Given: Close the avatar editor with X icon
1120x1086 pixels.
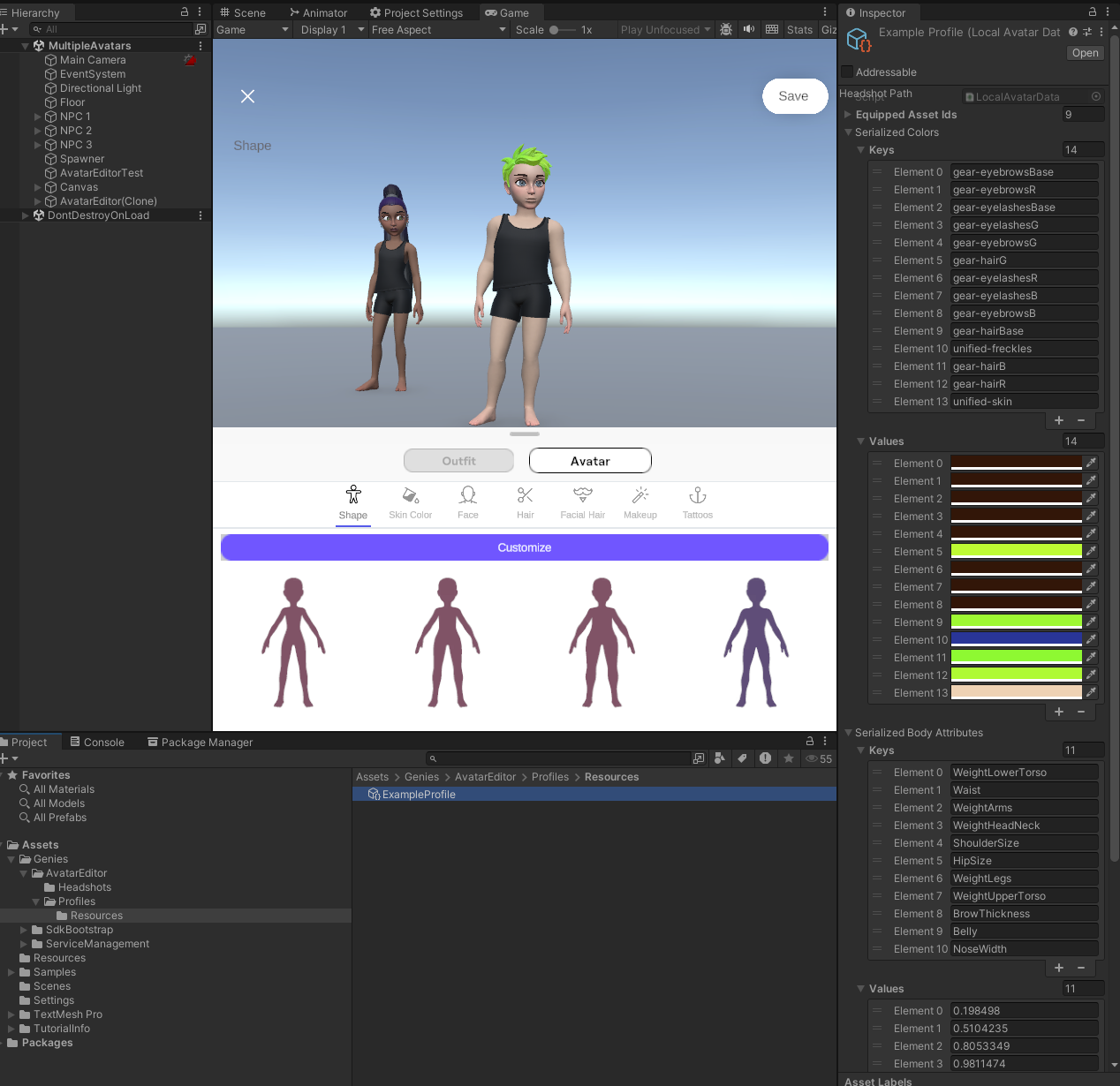Looking at the screenshot, I should coord(248,96).
